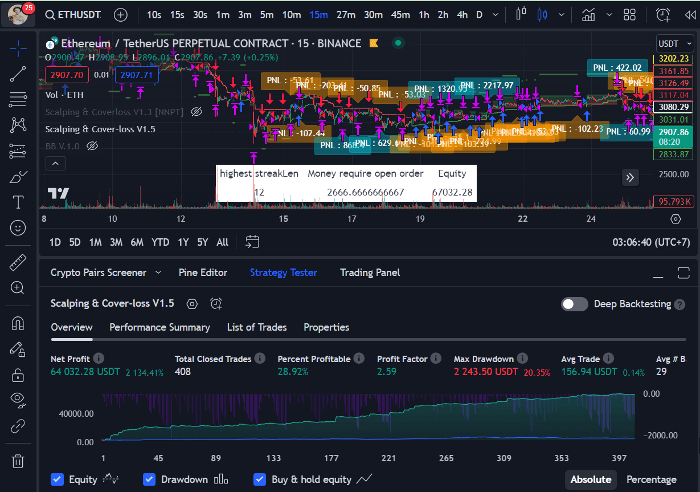The width and height of the screenshot is (700, 492).
Task: Open the Fibonacci tools
Action: [x=18, y=99]
